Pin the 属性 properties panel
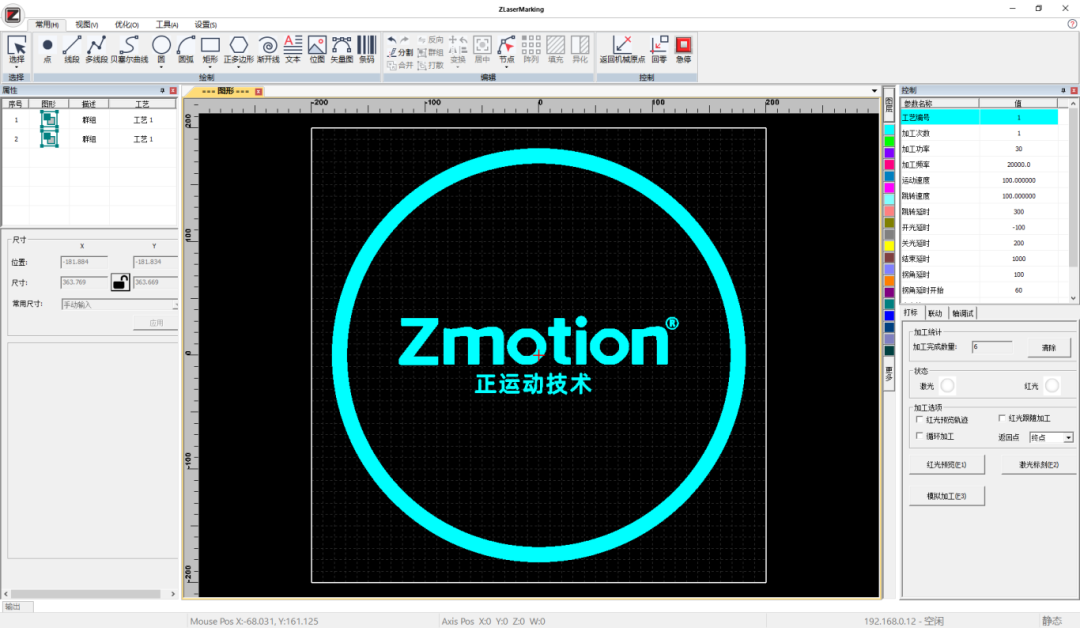1080x628 pixels. pyautogui.click(x=163, y=90)
